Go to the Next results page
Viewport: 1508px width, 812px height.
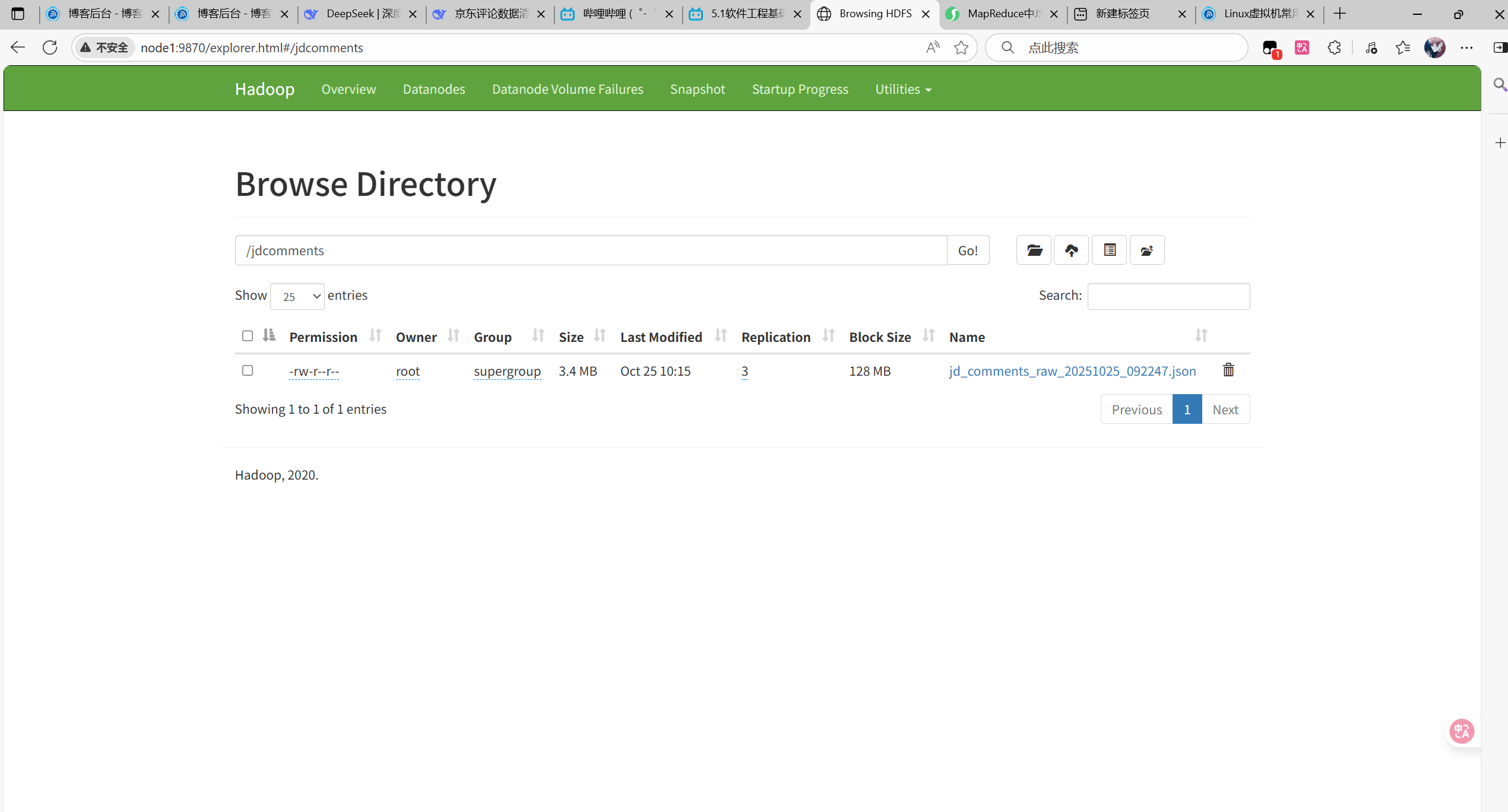[1225, 410]
